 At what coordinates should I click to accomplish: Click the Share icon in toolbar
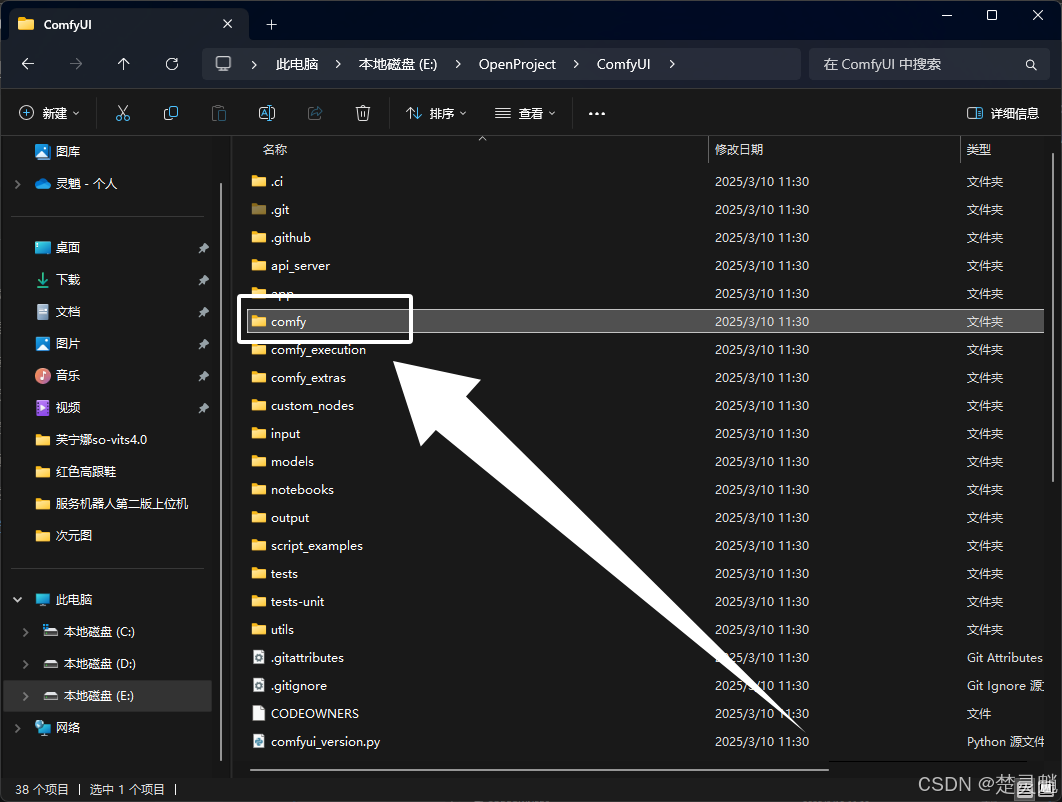point(315,113)
